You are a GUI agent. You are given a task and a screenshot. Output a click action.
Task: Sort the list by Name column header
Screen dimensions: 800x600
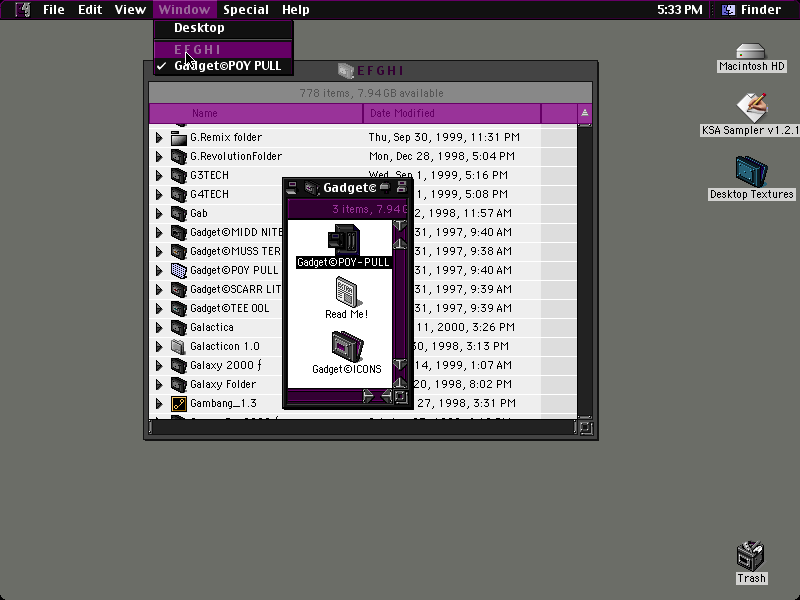[x=256, y=113]
